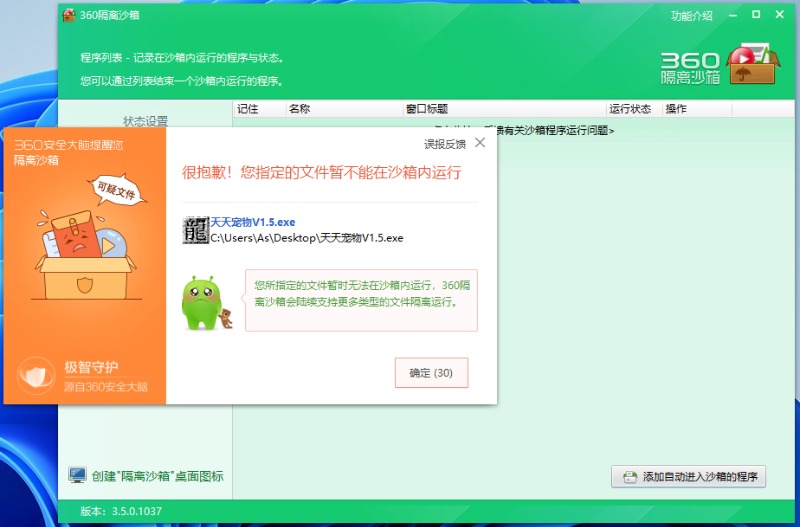Select the 天天宠物V1.5.exe file name link

[252, 222]
